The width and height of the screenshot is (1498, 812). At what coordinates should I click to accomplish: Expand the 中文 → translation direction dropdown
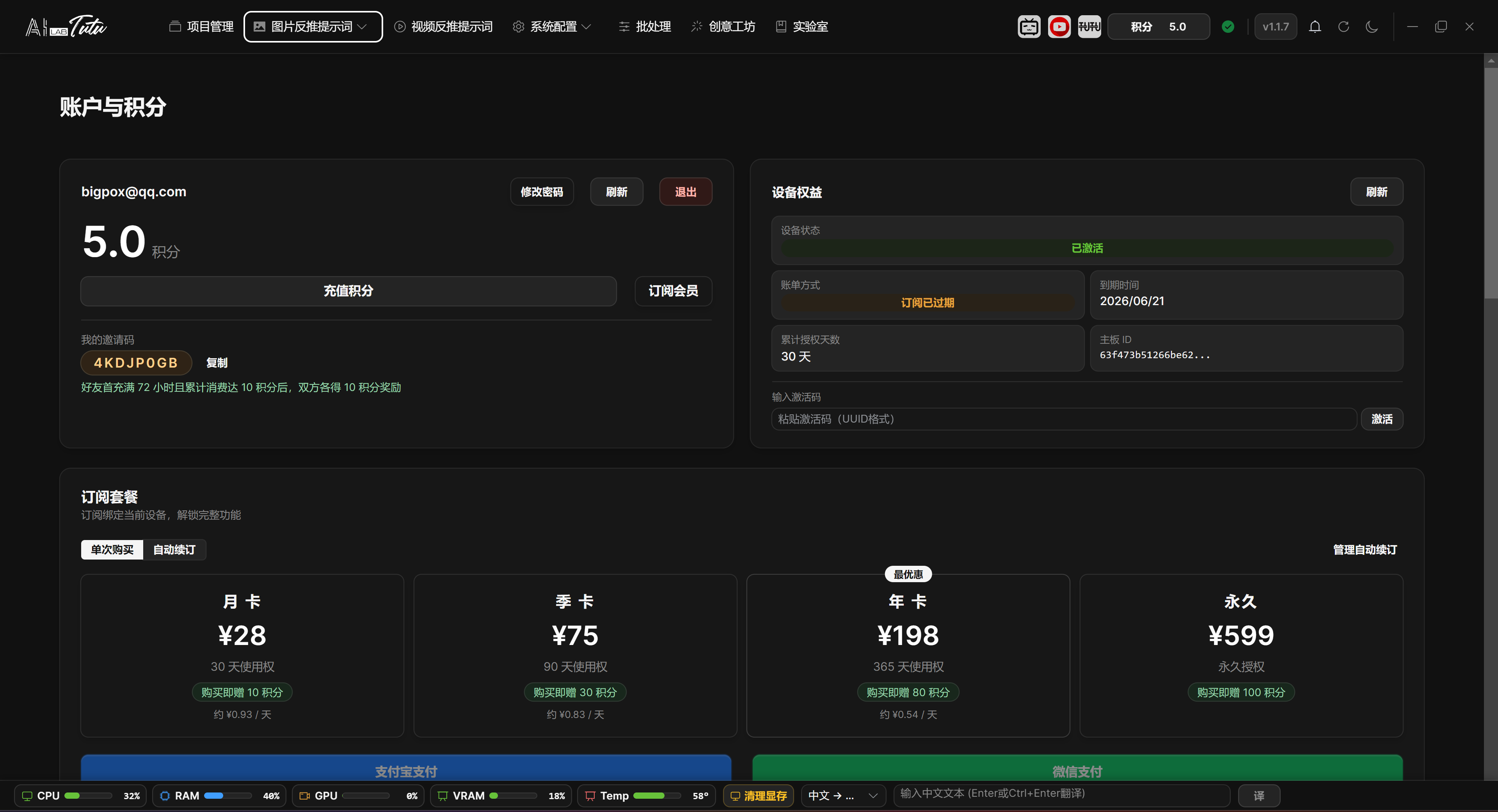tap(843, 796)
